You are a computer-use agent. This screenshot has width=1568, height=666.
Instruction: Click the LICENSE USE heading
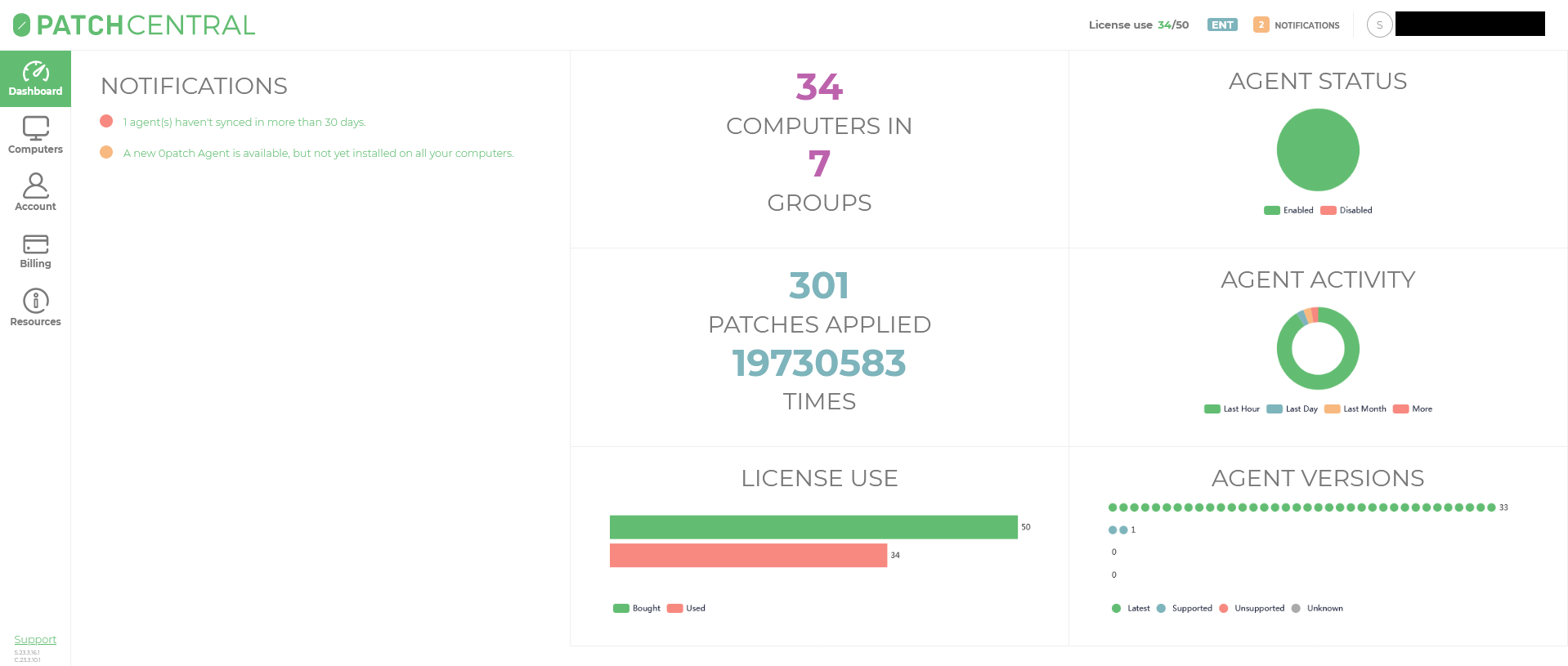click(819, 478)
